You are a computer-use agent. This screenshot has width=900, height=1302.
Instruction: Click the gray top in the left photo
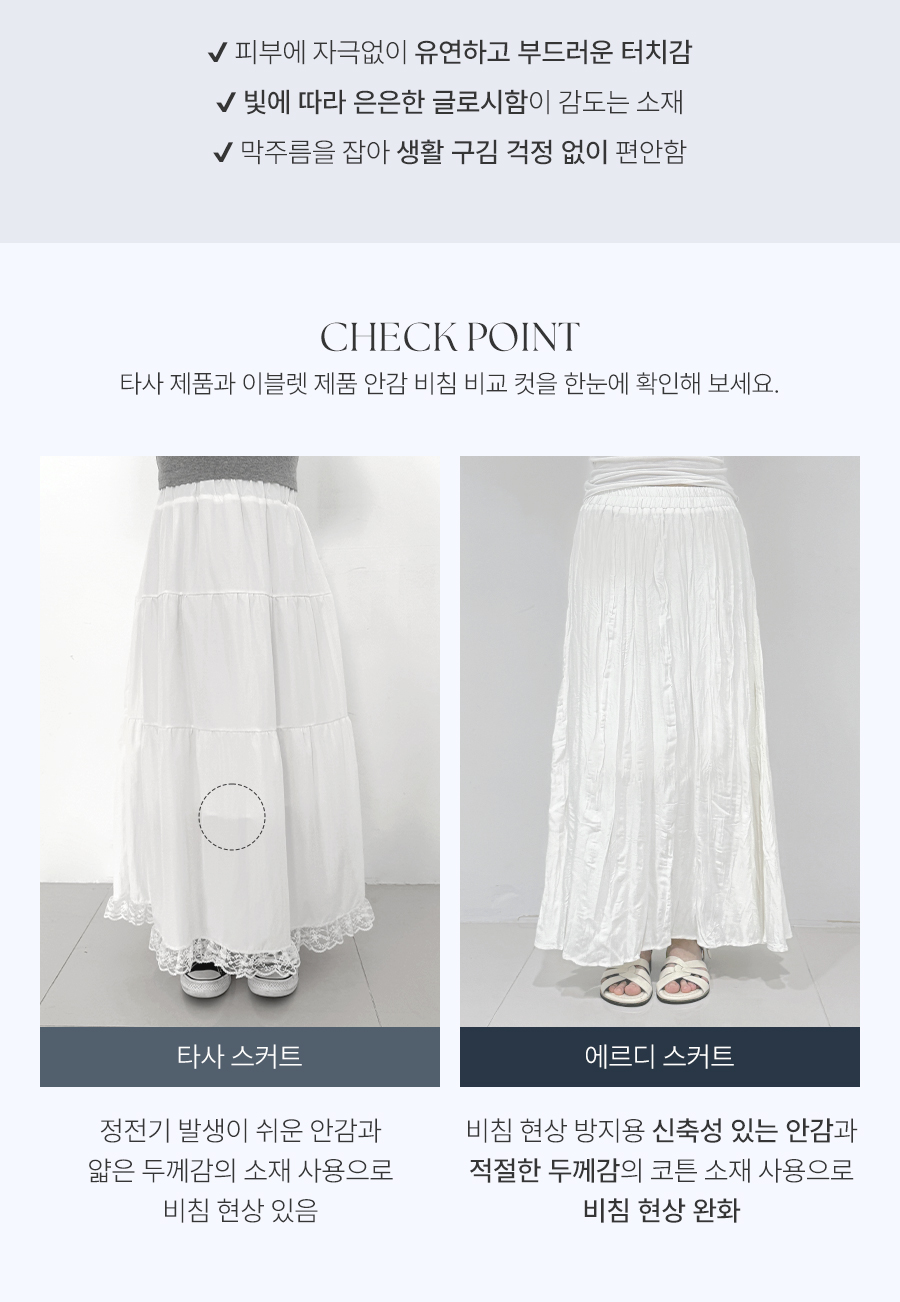[x=229, y=473]
